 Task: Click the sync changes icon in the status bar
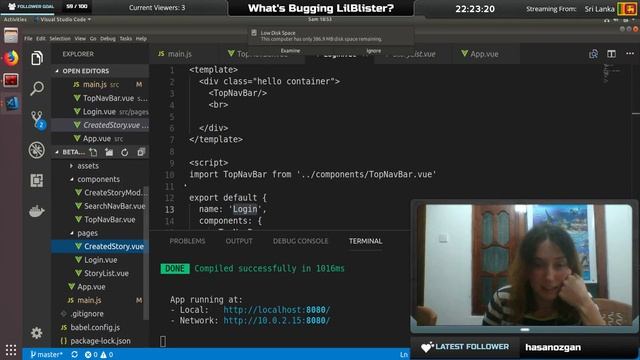pyautogui.click(x=74, y=355)
